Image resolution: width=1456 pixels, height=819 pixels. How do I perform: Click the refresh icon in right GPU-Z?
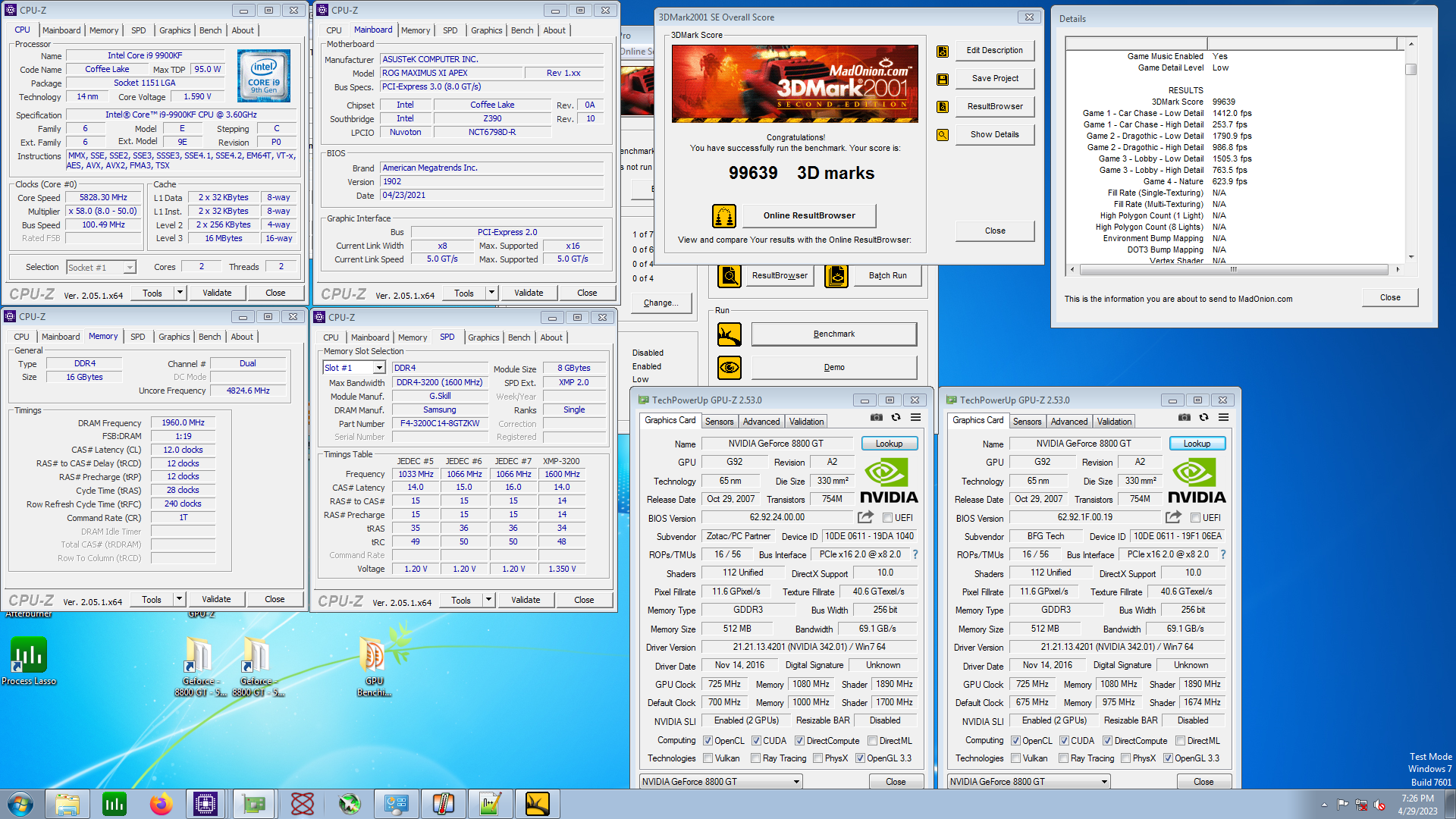coord(1203,418)
